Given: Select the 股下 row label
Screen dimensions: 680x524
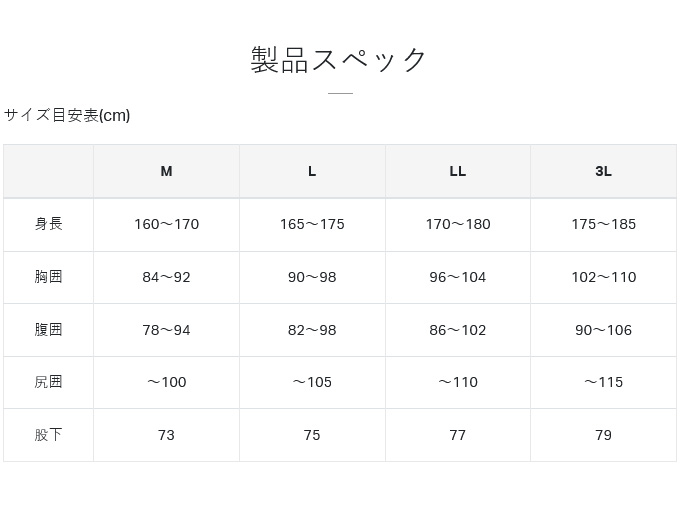Looking at the screenshot, I should (48, 435).
